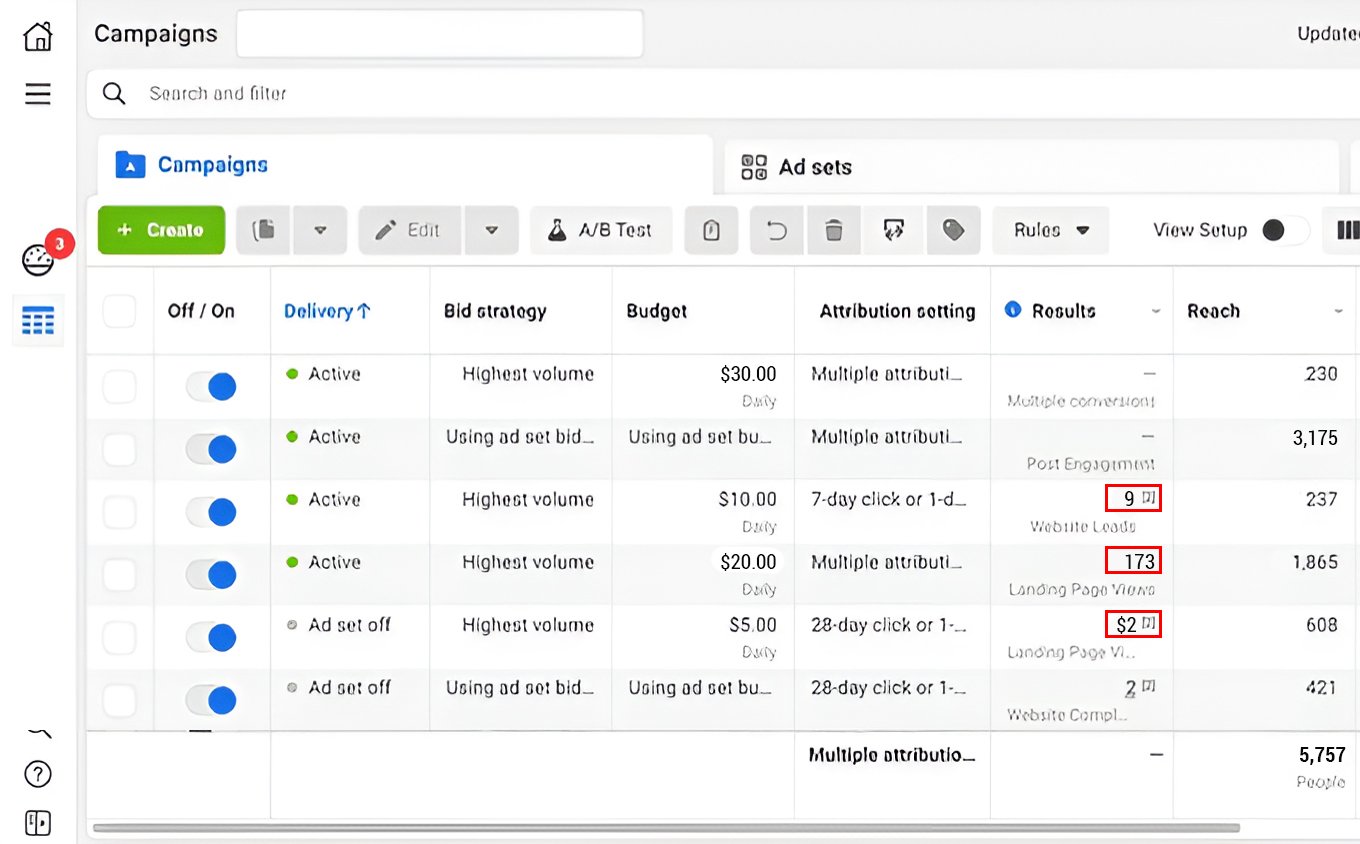Open the help question mark icon

point(38,774)
